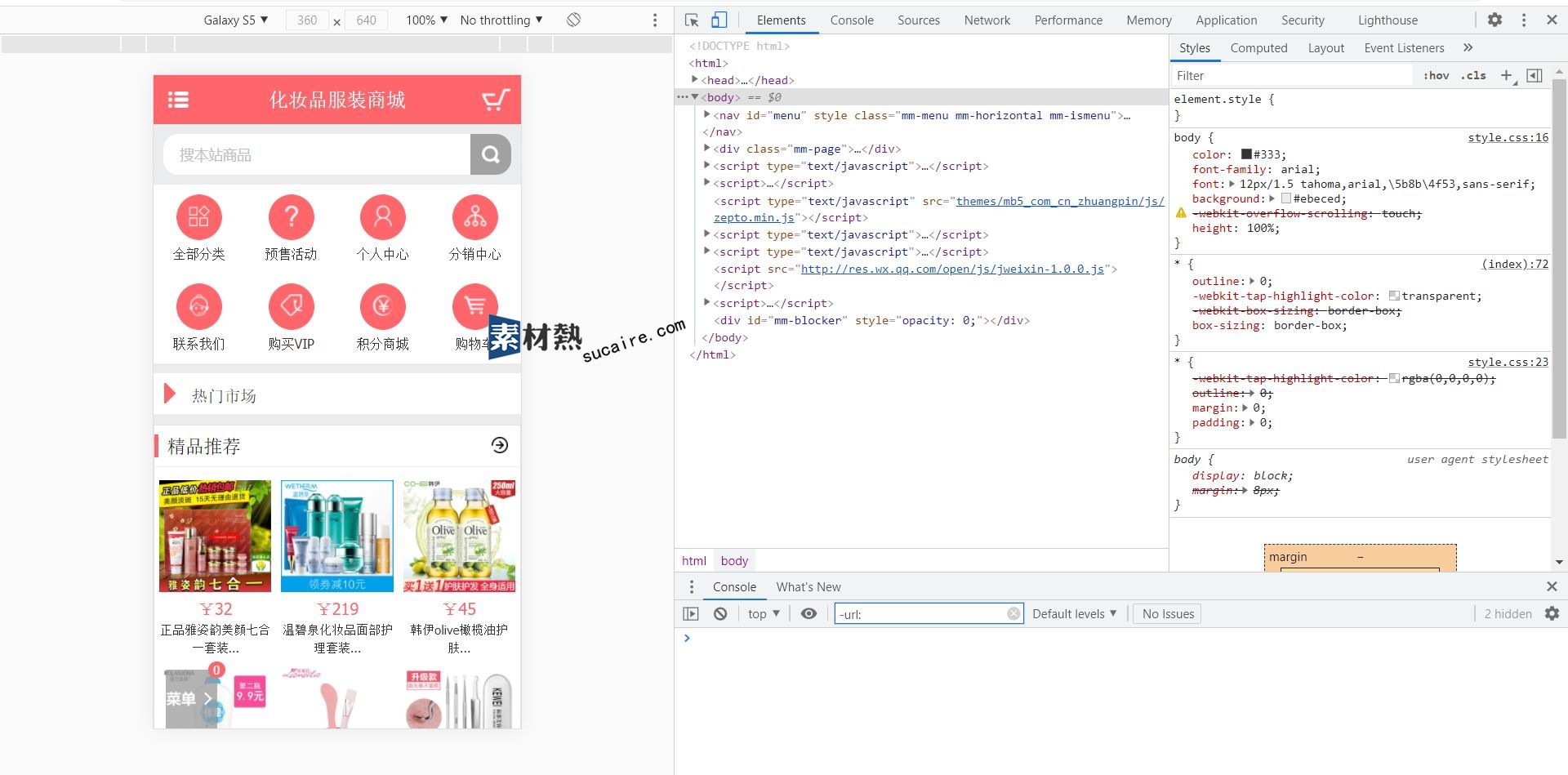Click the console live expression eye icon
Screen dimensions: 1568x775
click(808, 613)
